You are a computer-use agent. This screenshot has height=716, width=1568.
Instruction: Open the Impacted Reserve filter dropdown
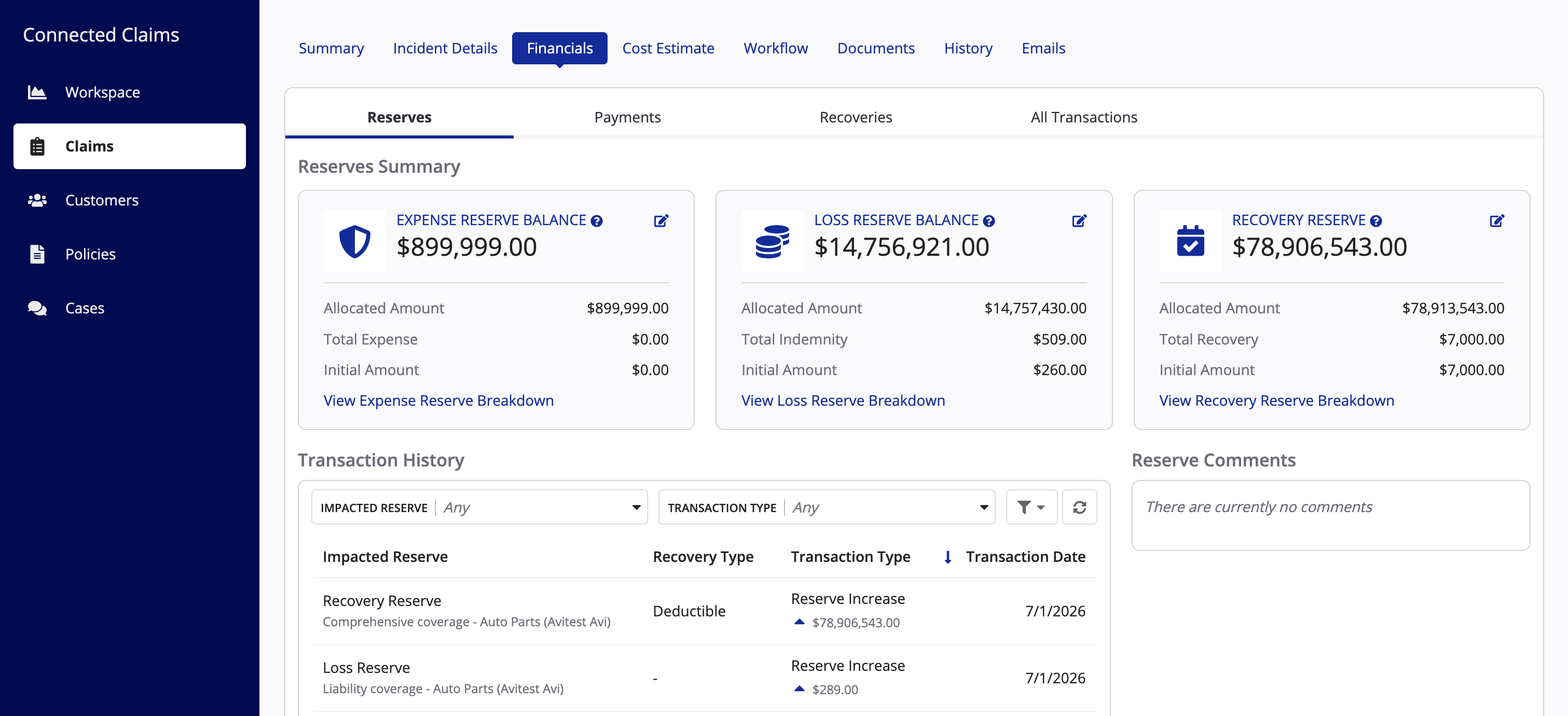(479, 507)
